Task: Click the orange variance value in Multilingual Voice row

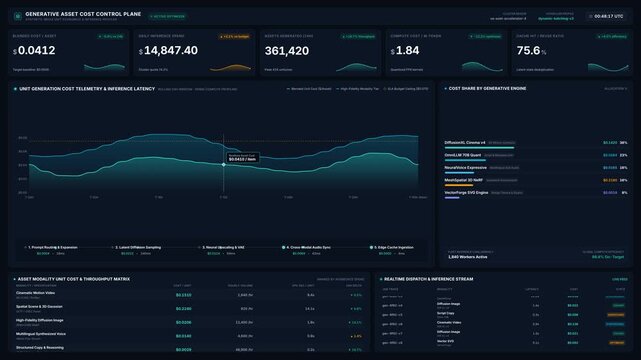Action: pos(356,336)
